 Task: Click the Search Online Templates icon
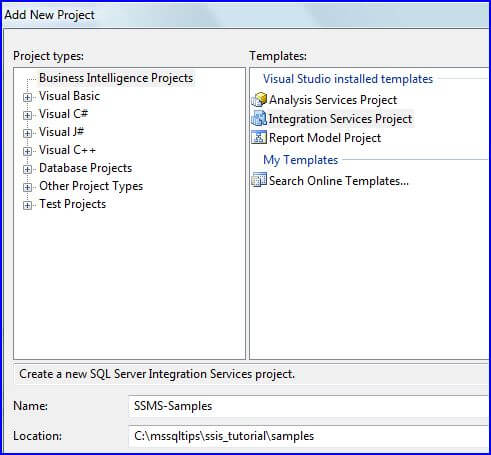(x=259, y=180)
